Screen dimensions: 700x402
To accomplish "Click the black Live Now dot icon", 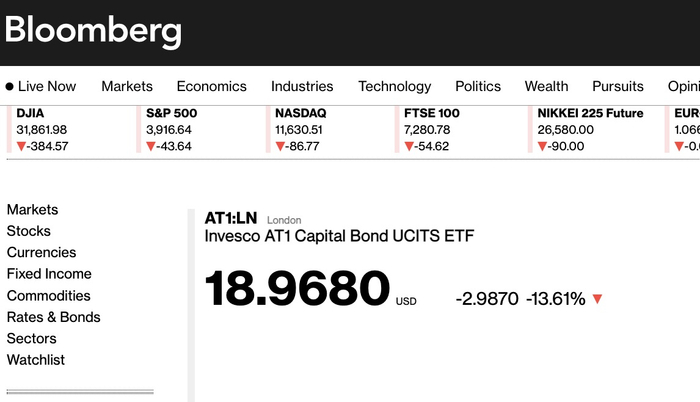I will 10,87.
